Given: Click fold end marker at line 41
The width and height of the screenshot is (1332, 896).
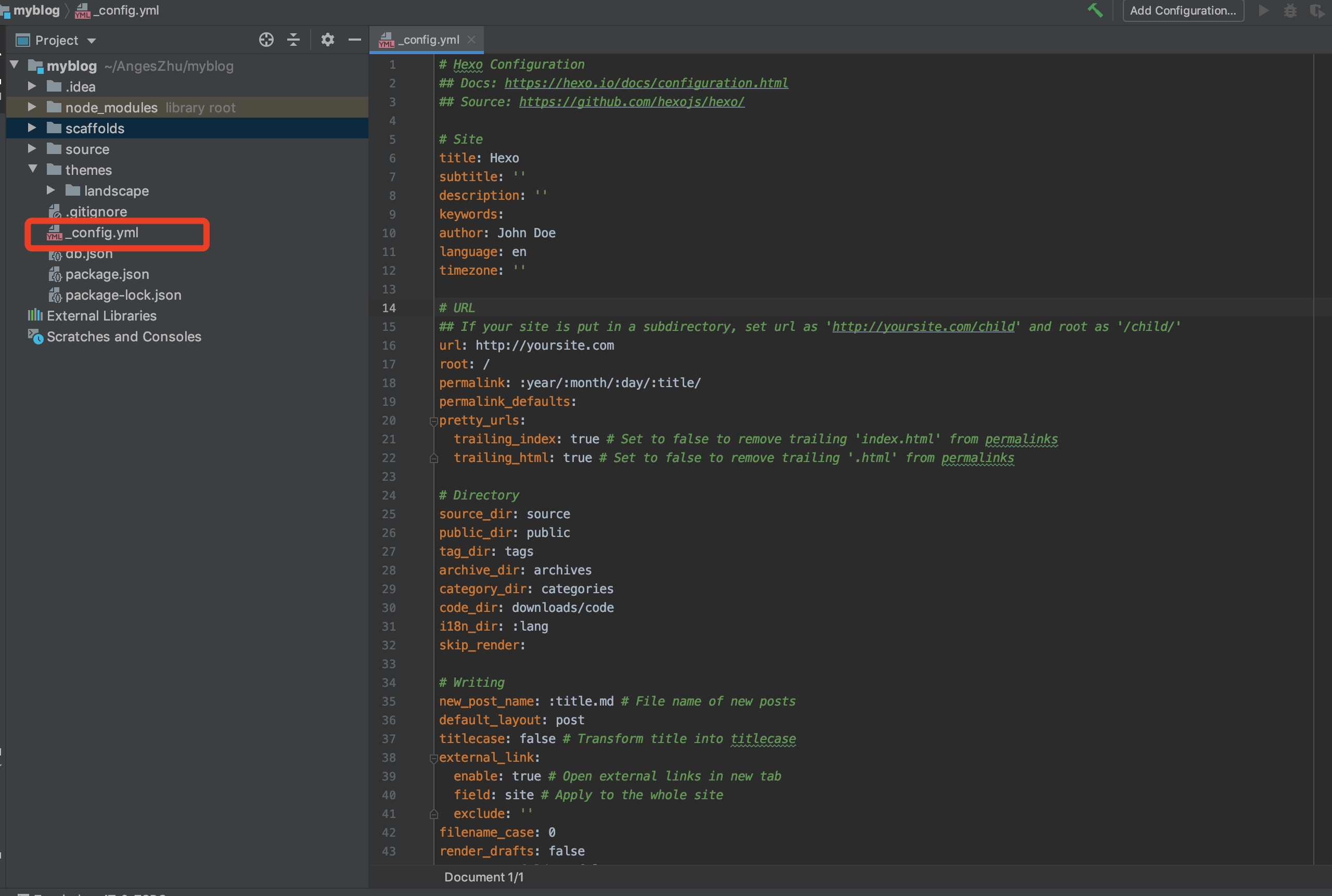Looking at the screenshot, I should point(433,814).
